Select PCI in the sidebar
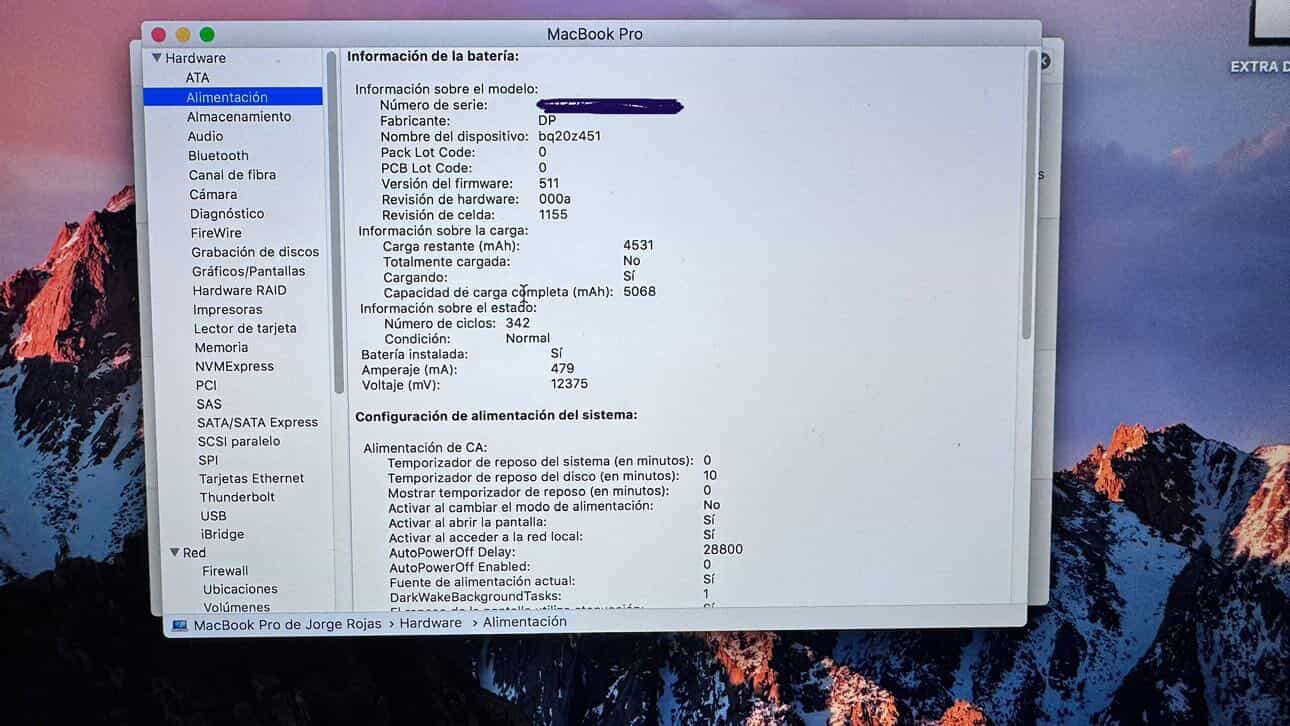 pos(206,385)
